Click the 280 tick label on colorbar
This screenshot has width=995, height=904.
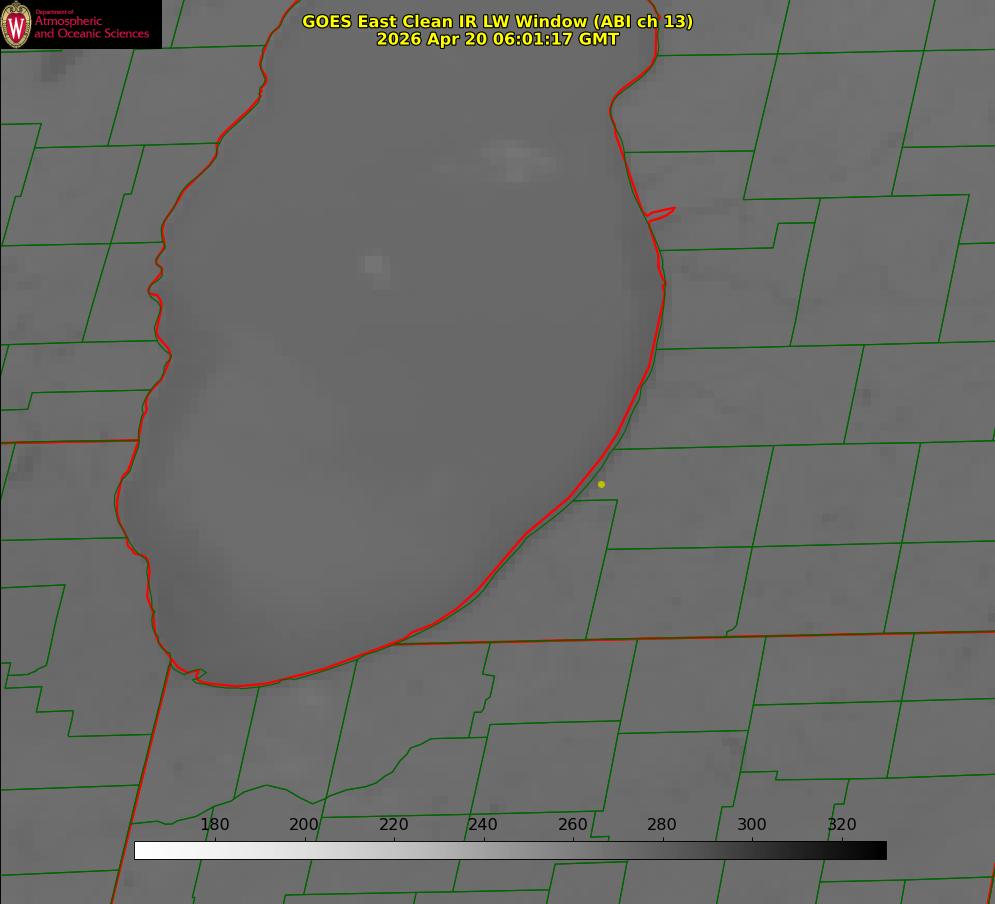tap(662, 824)
